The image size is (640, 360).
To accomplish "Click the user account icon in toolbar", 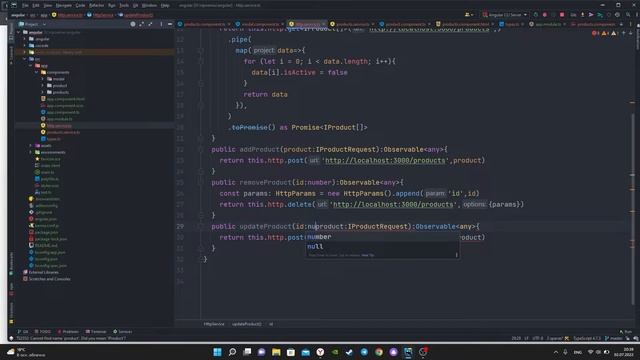I will click(468, 15).
